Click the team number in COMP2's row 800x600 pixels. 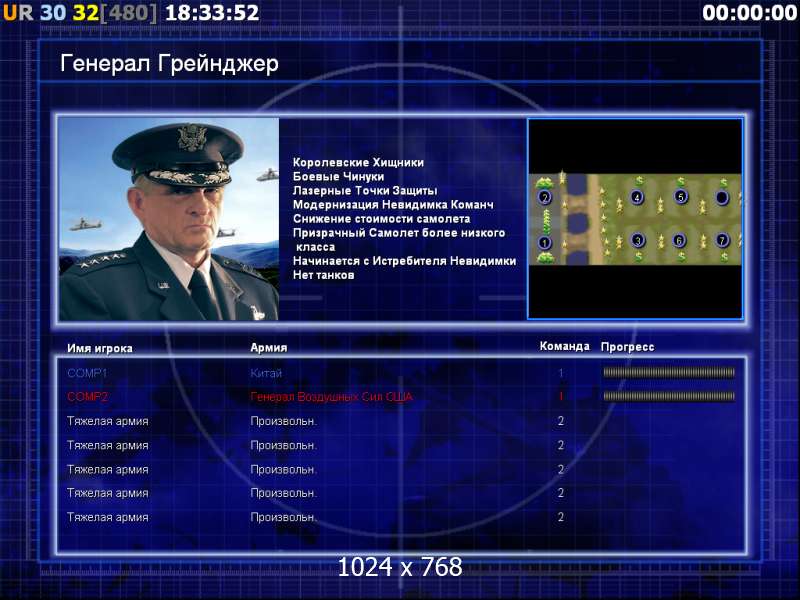coord(561,396)
